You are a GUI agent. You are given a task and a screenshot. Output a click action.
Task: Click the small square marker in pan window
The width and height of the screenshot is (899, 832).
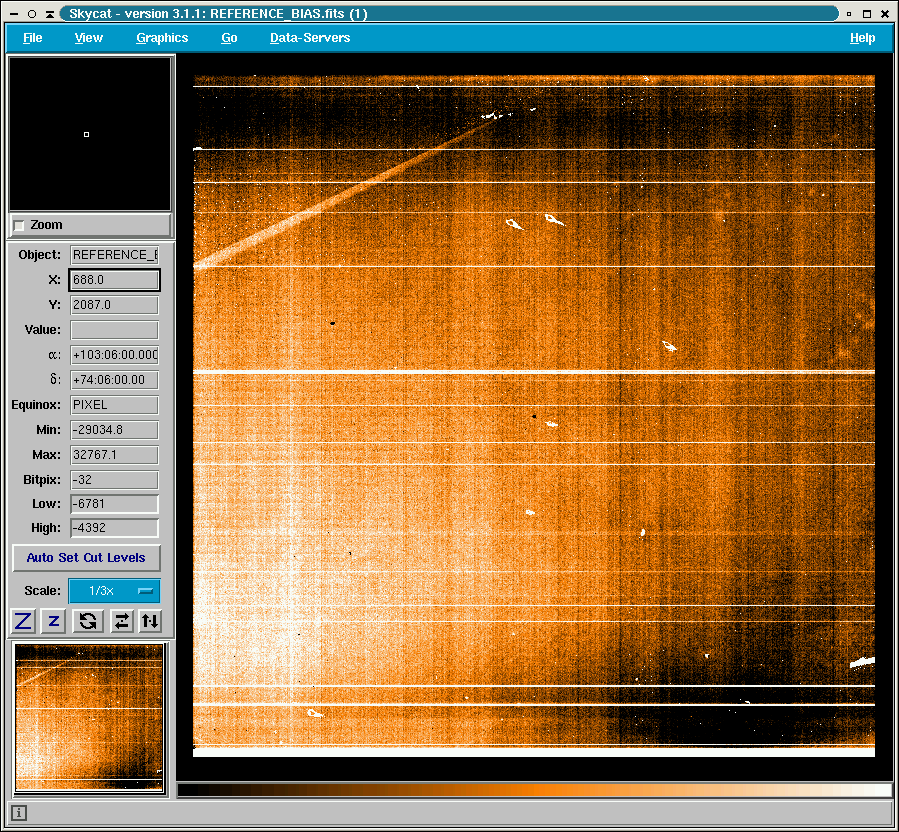87,134
